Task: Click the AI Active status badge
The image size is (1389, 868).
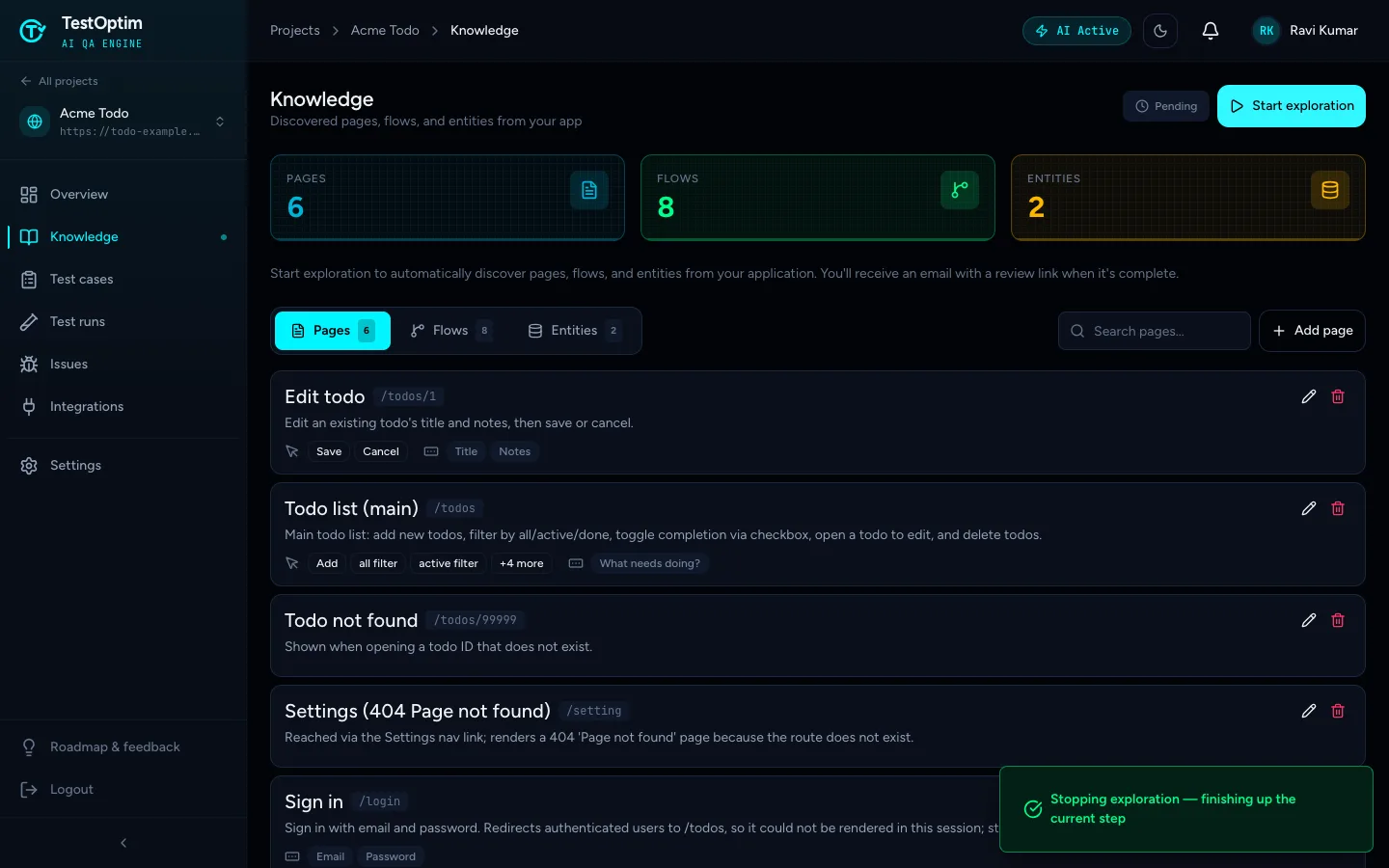Action: [x=1076, y=31]
